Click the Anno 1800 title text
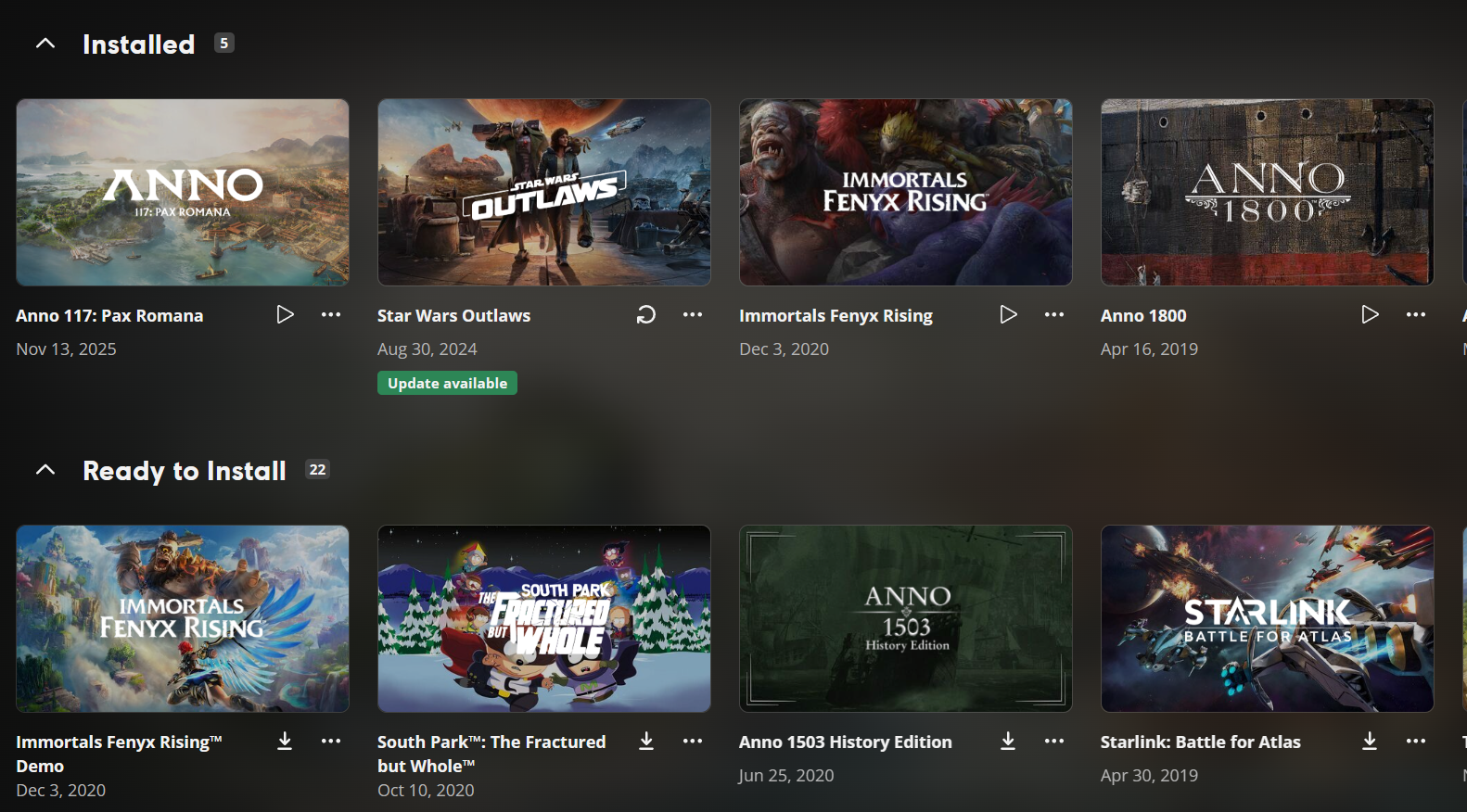The width and height of the screenshot is (1467, 812). 1143,315
